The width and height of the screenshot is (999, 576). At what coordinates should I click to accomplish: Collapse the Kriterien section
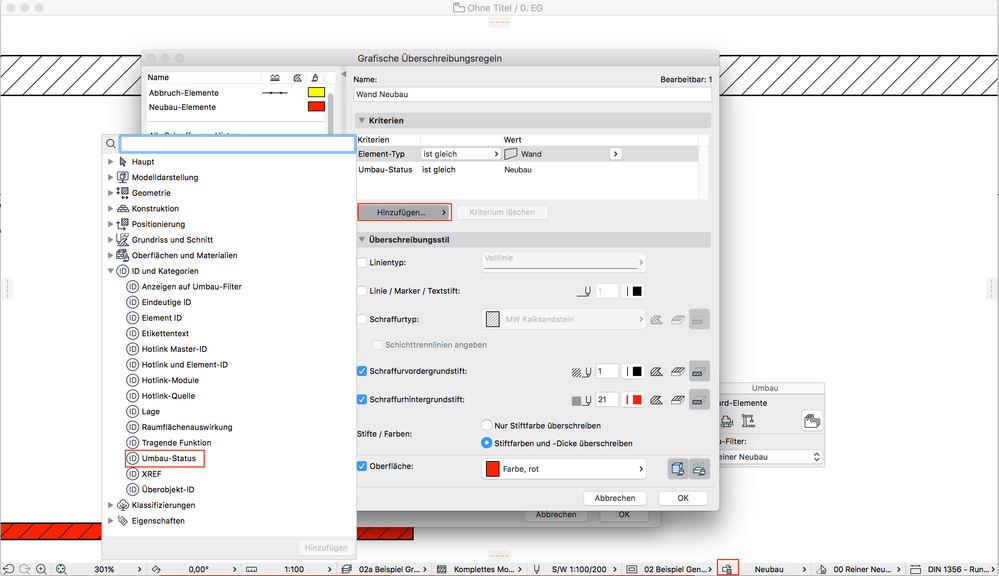pyautogui.click(x=362, y=120)
